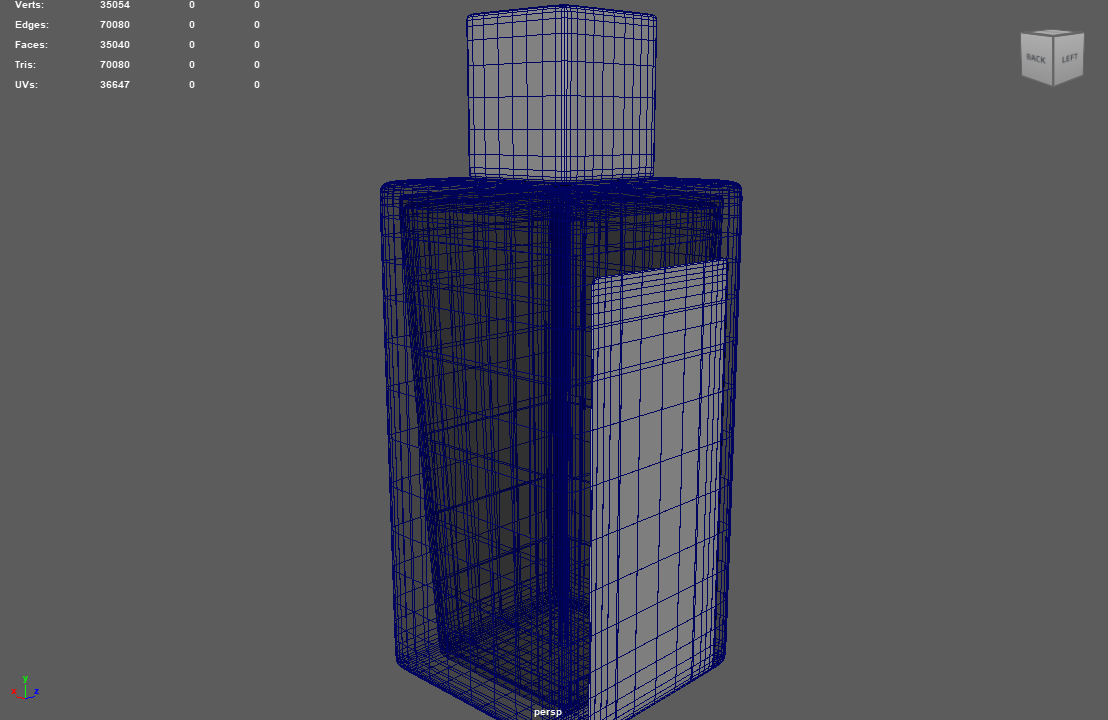Click the 'Verts:' heads-up label

point(29,5)
